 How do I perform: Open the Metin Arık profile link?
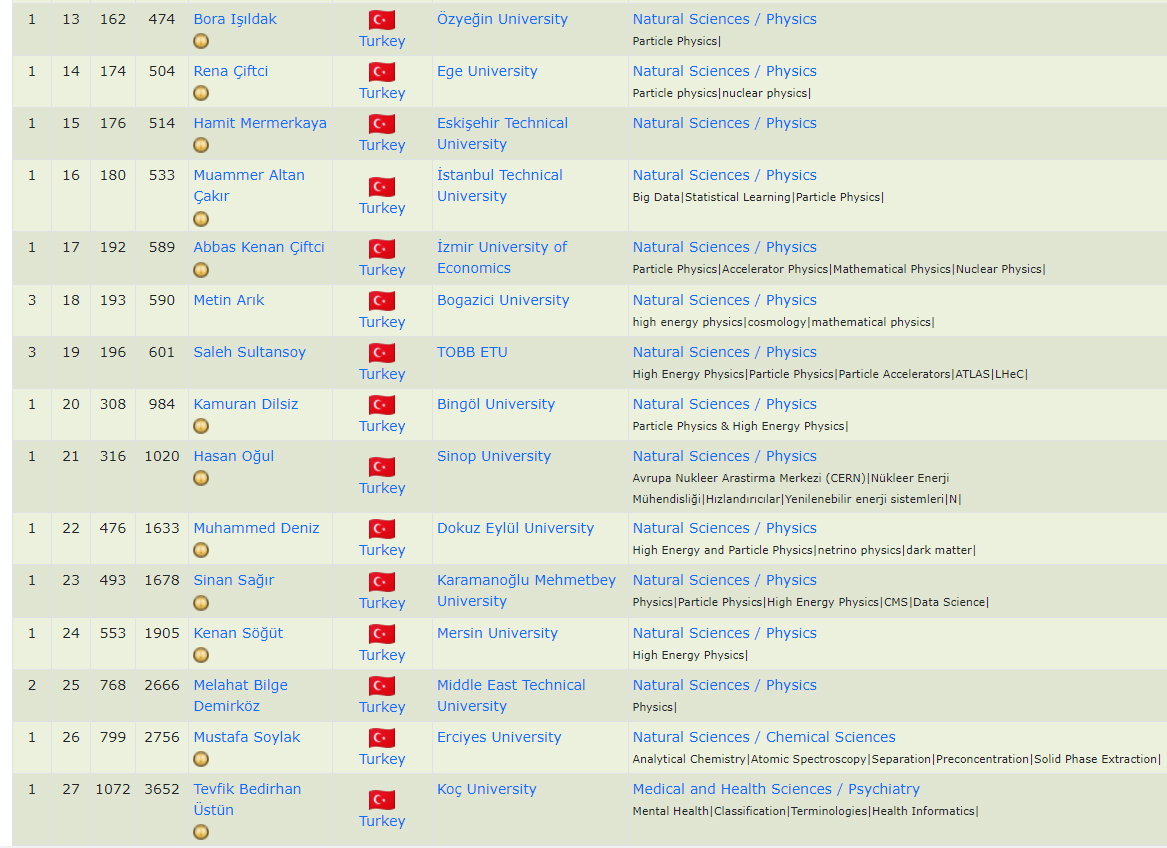[x=228, y=300]
